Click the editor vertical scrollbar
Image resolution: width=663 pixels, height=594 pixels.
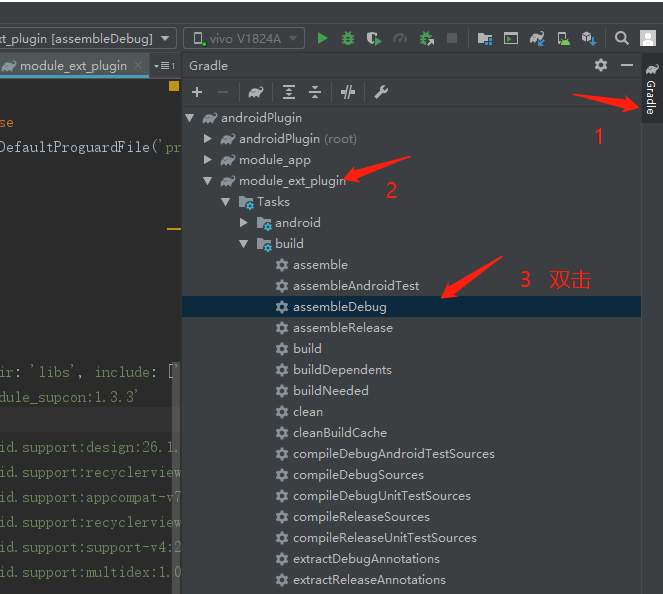click(176, 478)
